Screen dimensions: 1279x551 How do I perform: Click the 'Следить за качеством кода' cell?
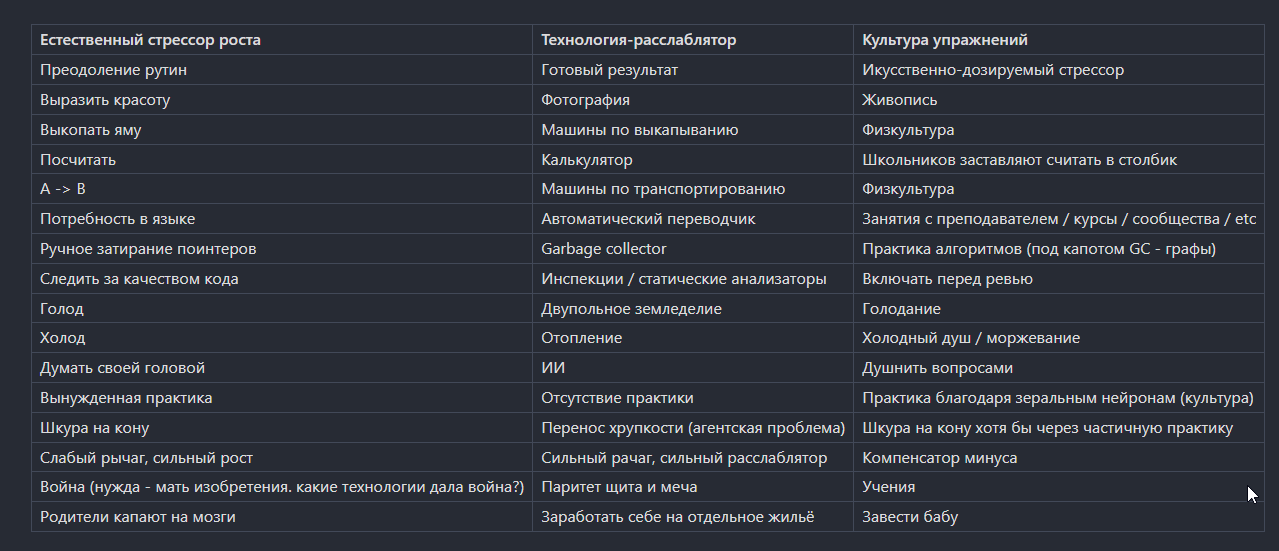tap(139, 279)
